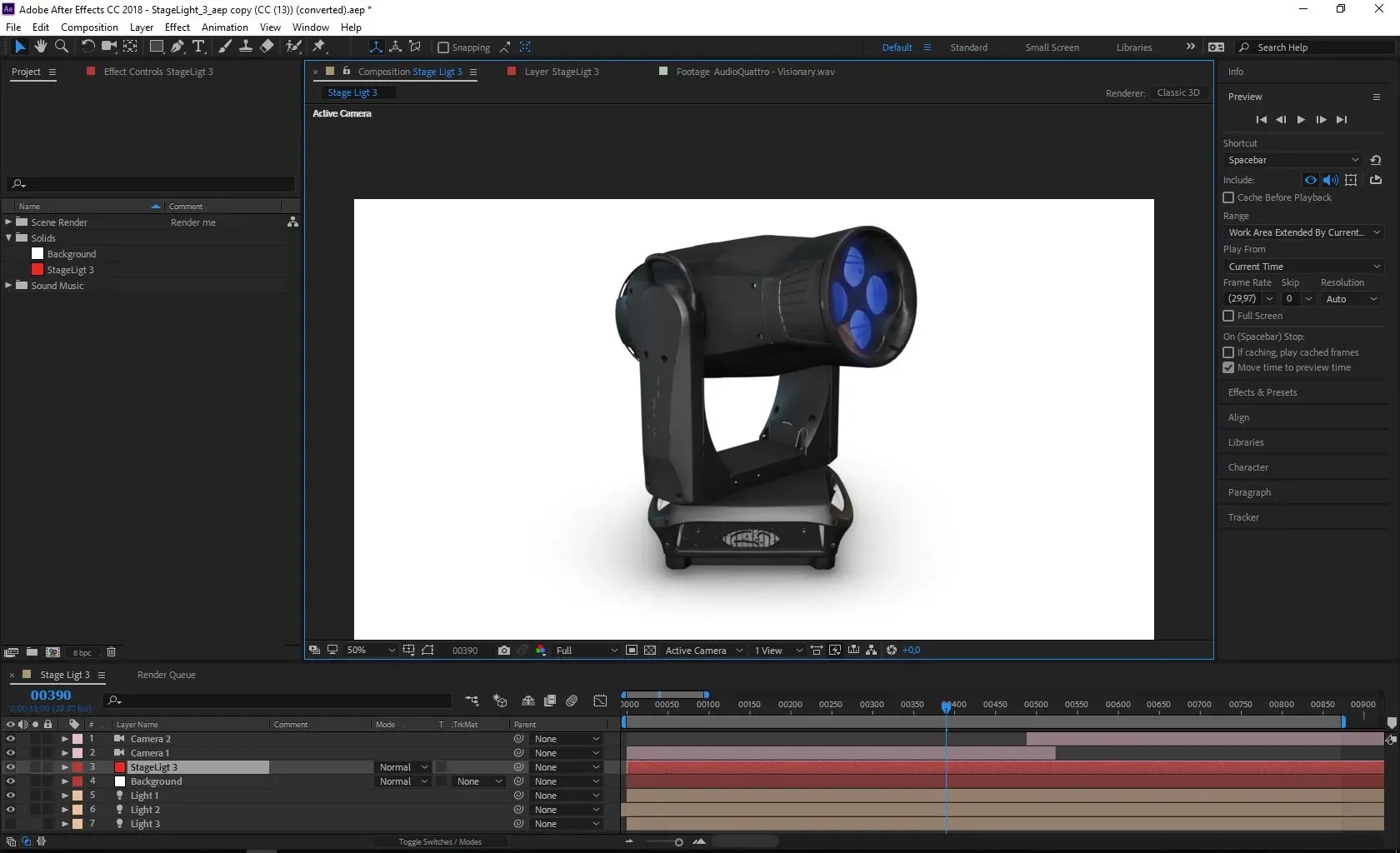Toggle the Snapping checkbox

pyautogui.click(x=443, y=47)
